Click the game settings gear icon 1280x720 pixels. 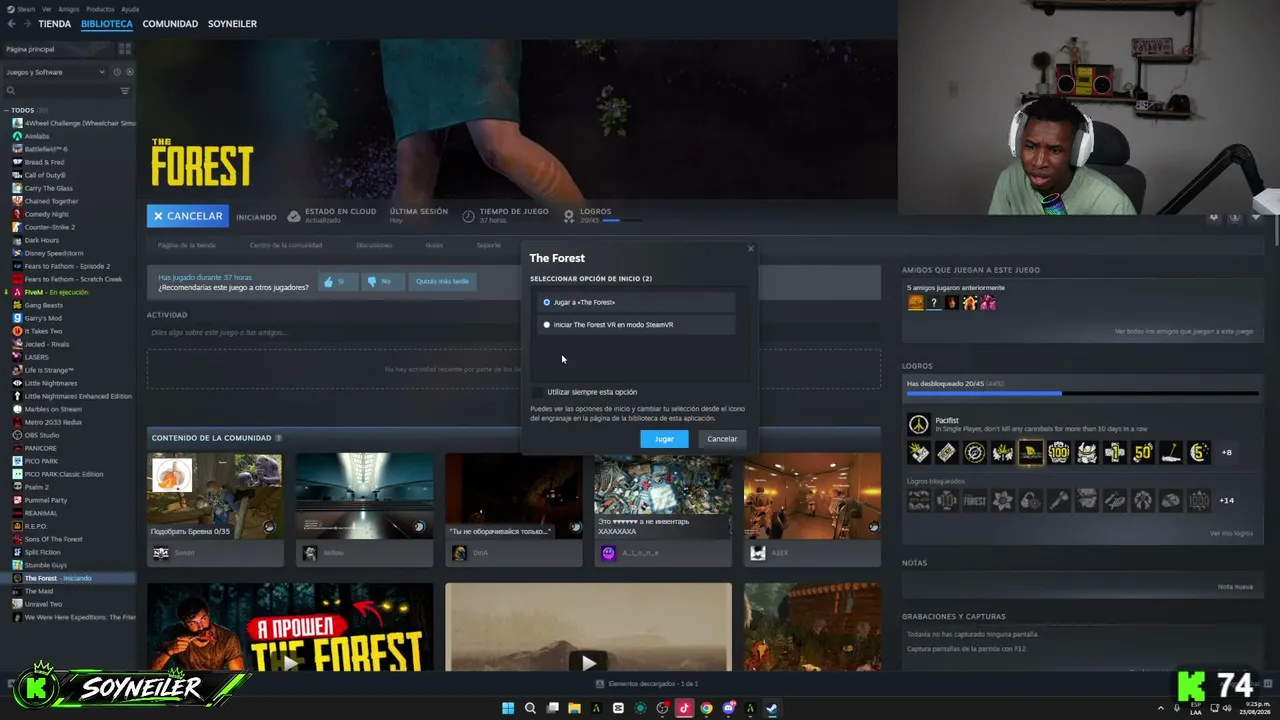(1214, 217)
